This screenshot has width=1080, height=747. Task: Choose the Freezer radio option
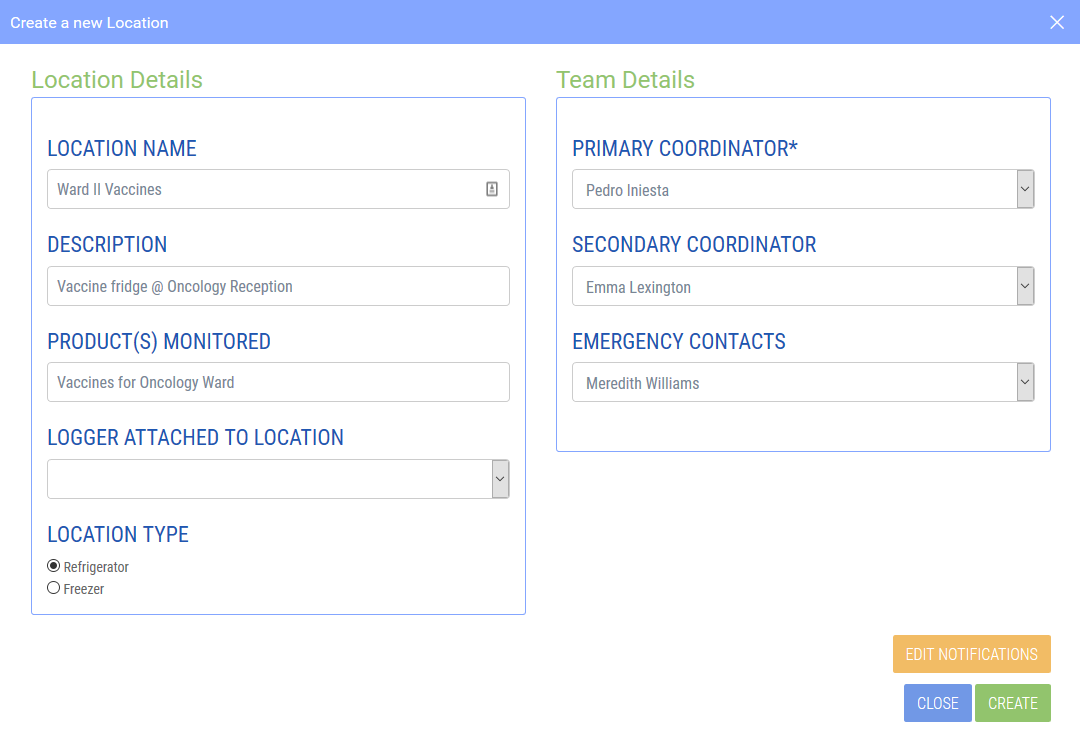[x=54, y=588]
